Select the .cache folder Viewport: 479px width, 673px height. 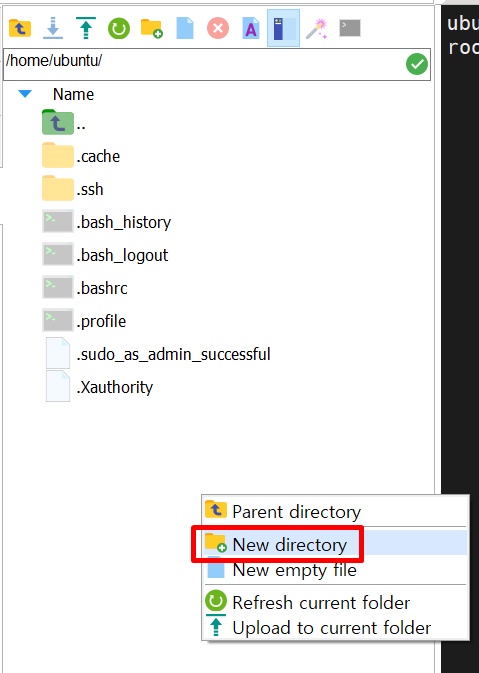[x=81, y=156]
